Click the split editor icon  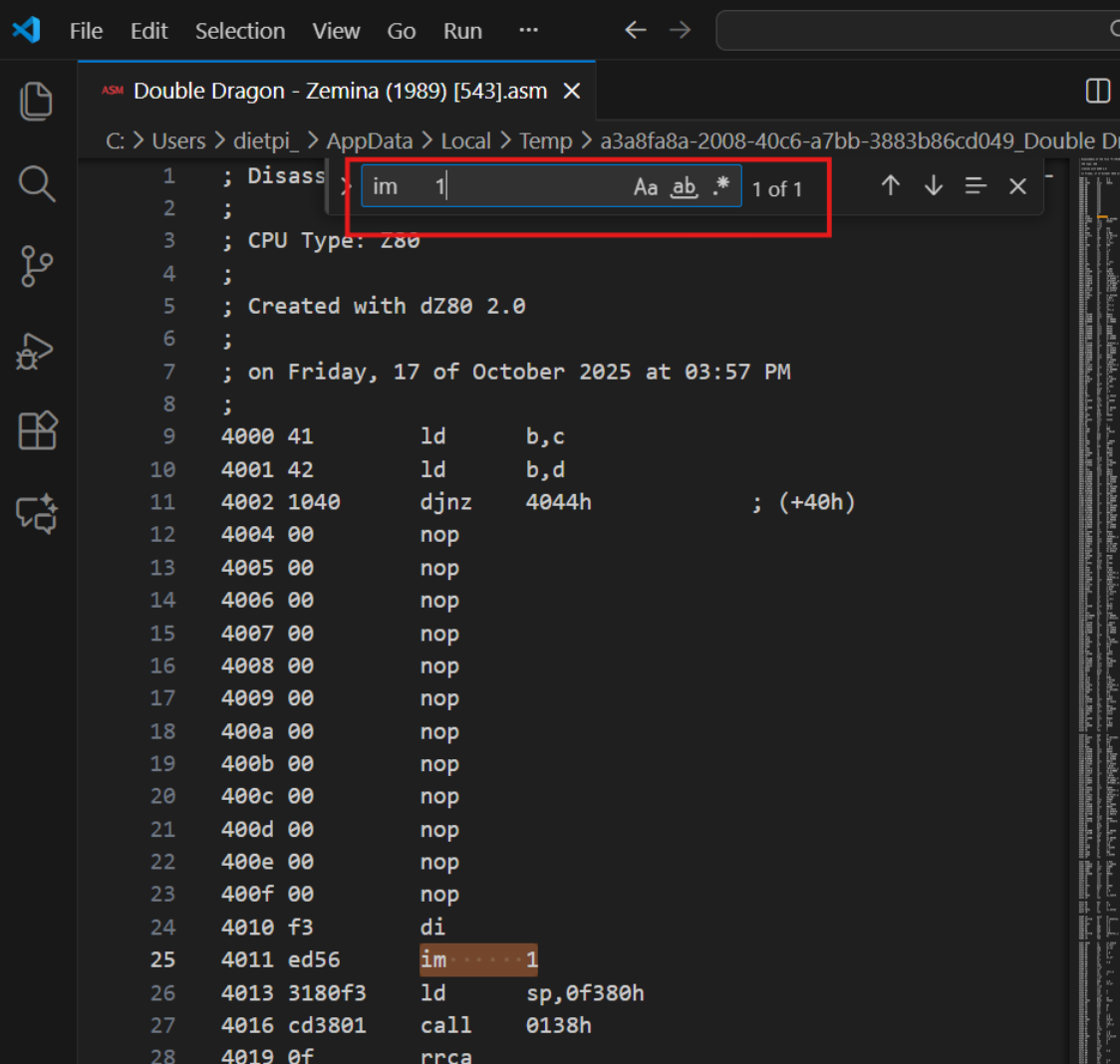click(x=1098, y=91)
